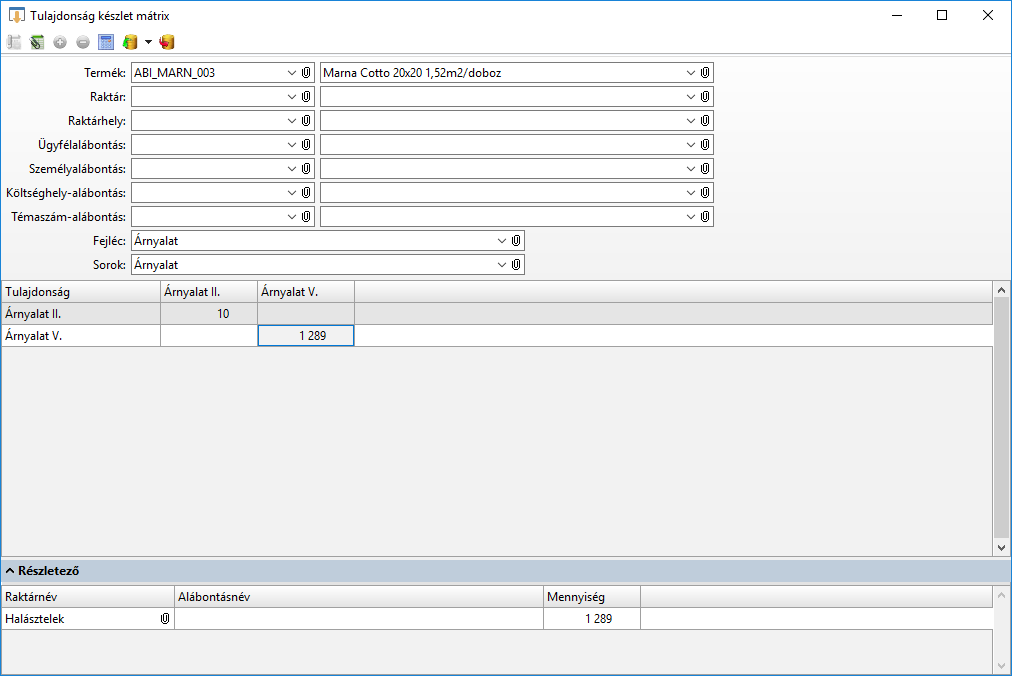Open the Fejléc Árnyalat dropdown arrow

[501, 241]
